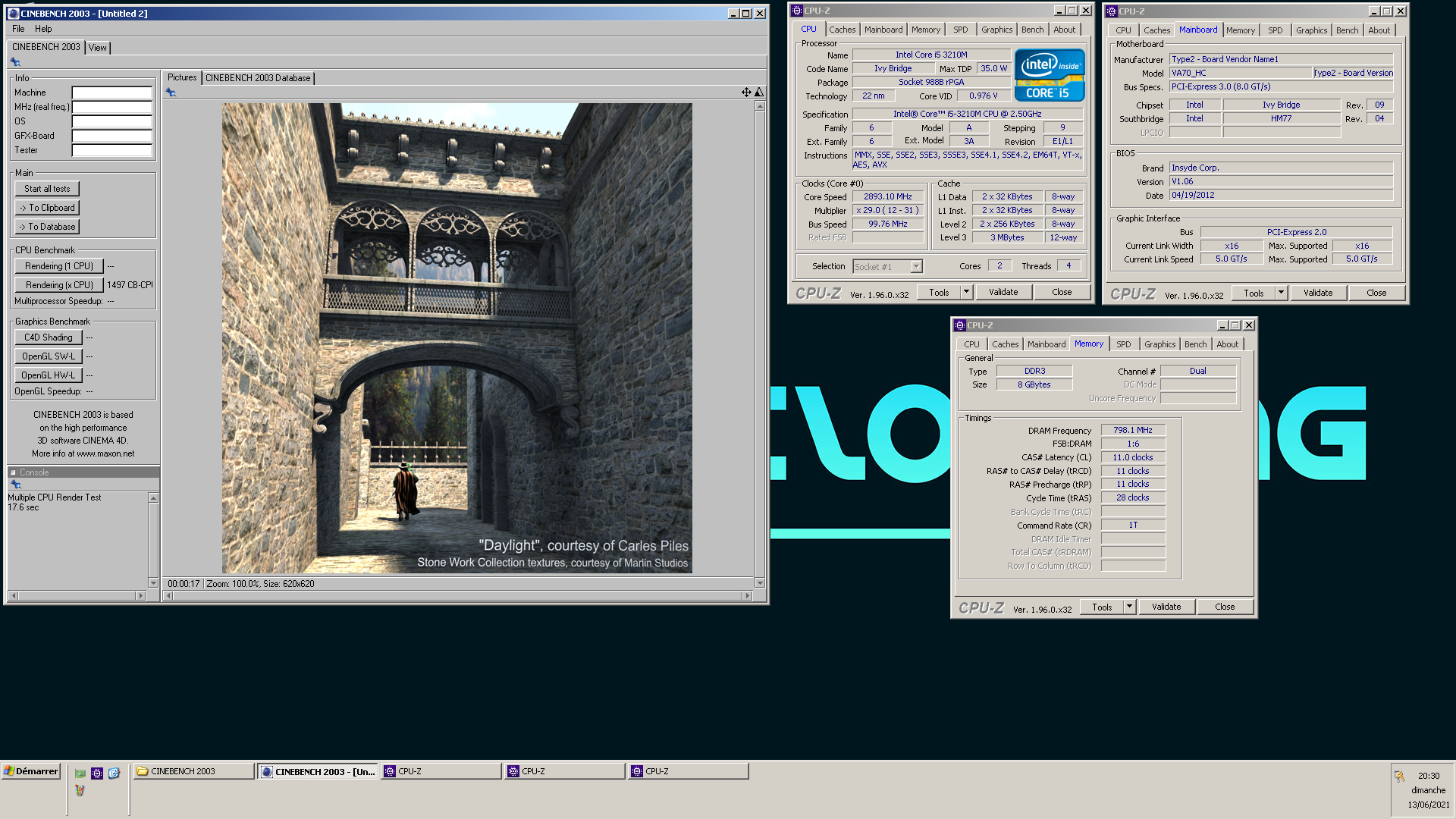1456x819 pixels.
Task: Open Socket #1 selection dropdown
Action: coord(916,267)
